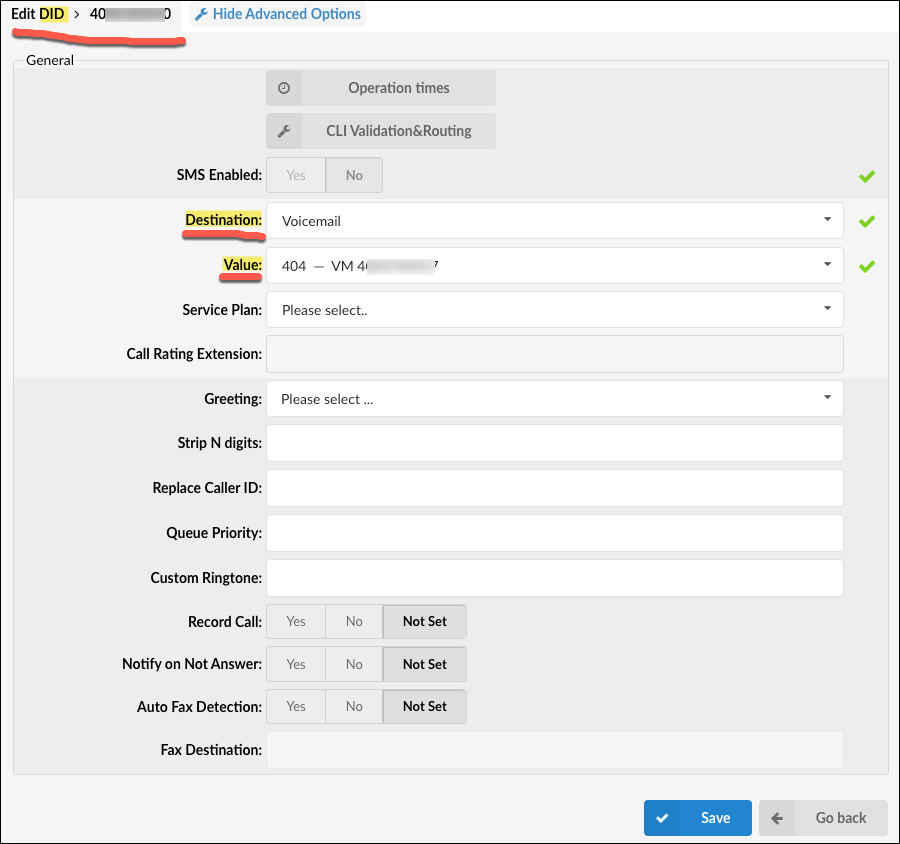
Task: Set Notify on Not Answer to No
Action: [x=354, y=664]
